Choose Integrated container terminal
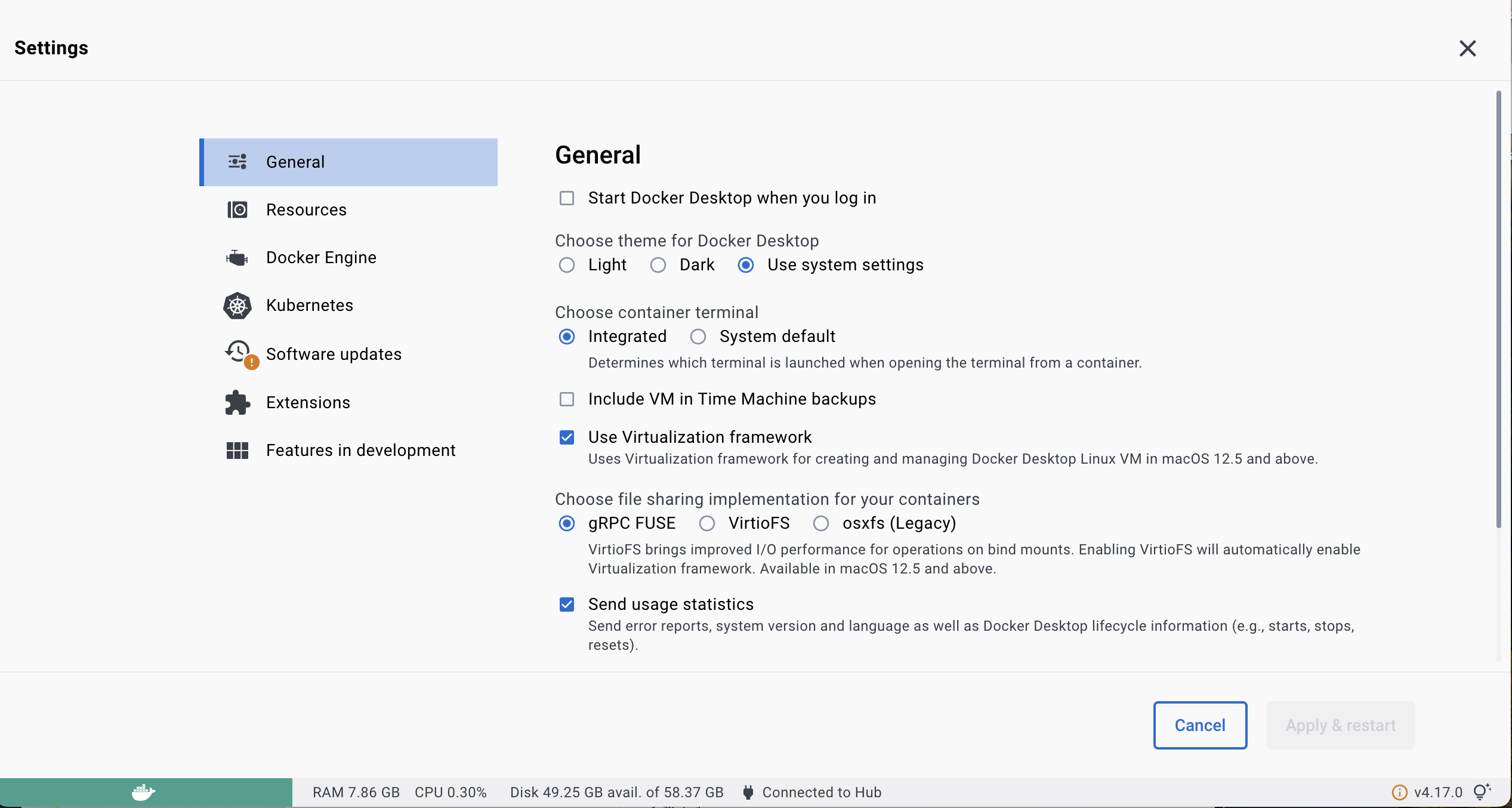The height and width of the screenshot is (808, 1512). click(567, 337)
